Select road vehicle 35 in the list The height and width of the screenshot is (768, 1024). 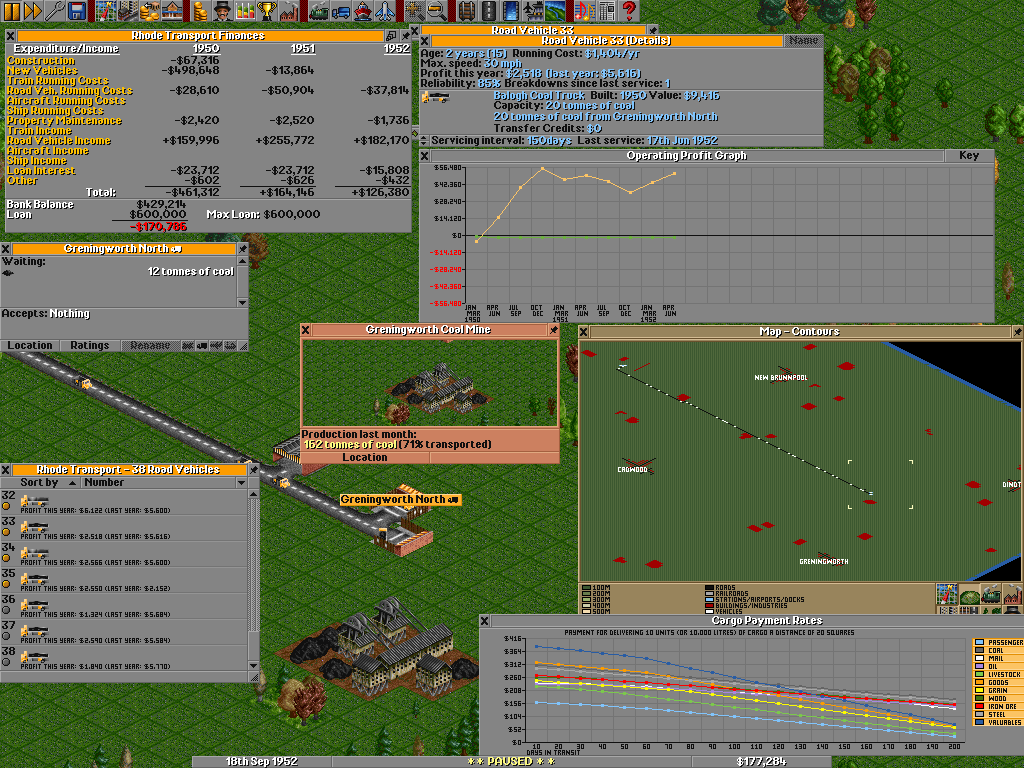click(124, 580)
